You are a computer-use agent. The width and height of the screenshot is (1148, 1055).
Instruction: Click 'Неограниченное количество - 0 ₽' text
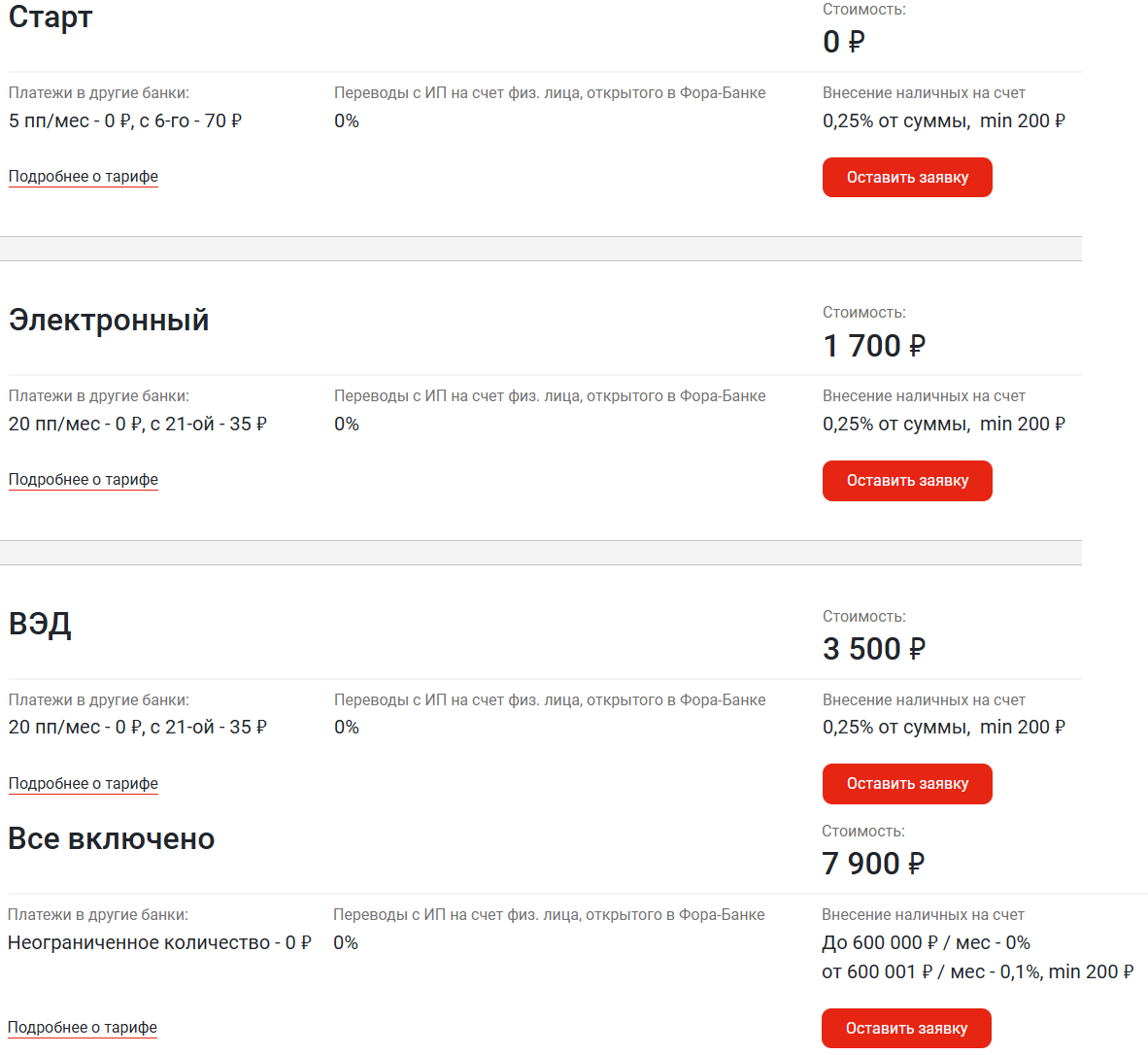[x=159, y=943]
